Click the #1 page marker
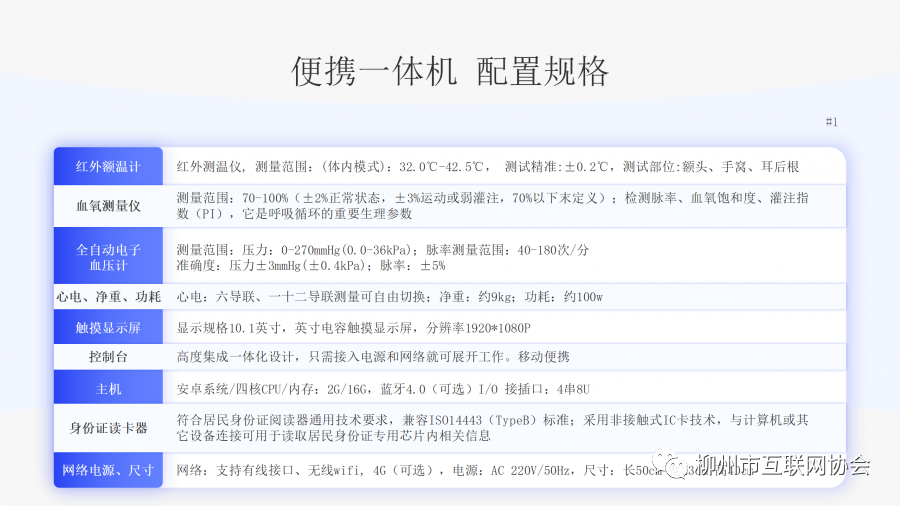 (x=832, y=122)
